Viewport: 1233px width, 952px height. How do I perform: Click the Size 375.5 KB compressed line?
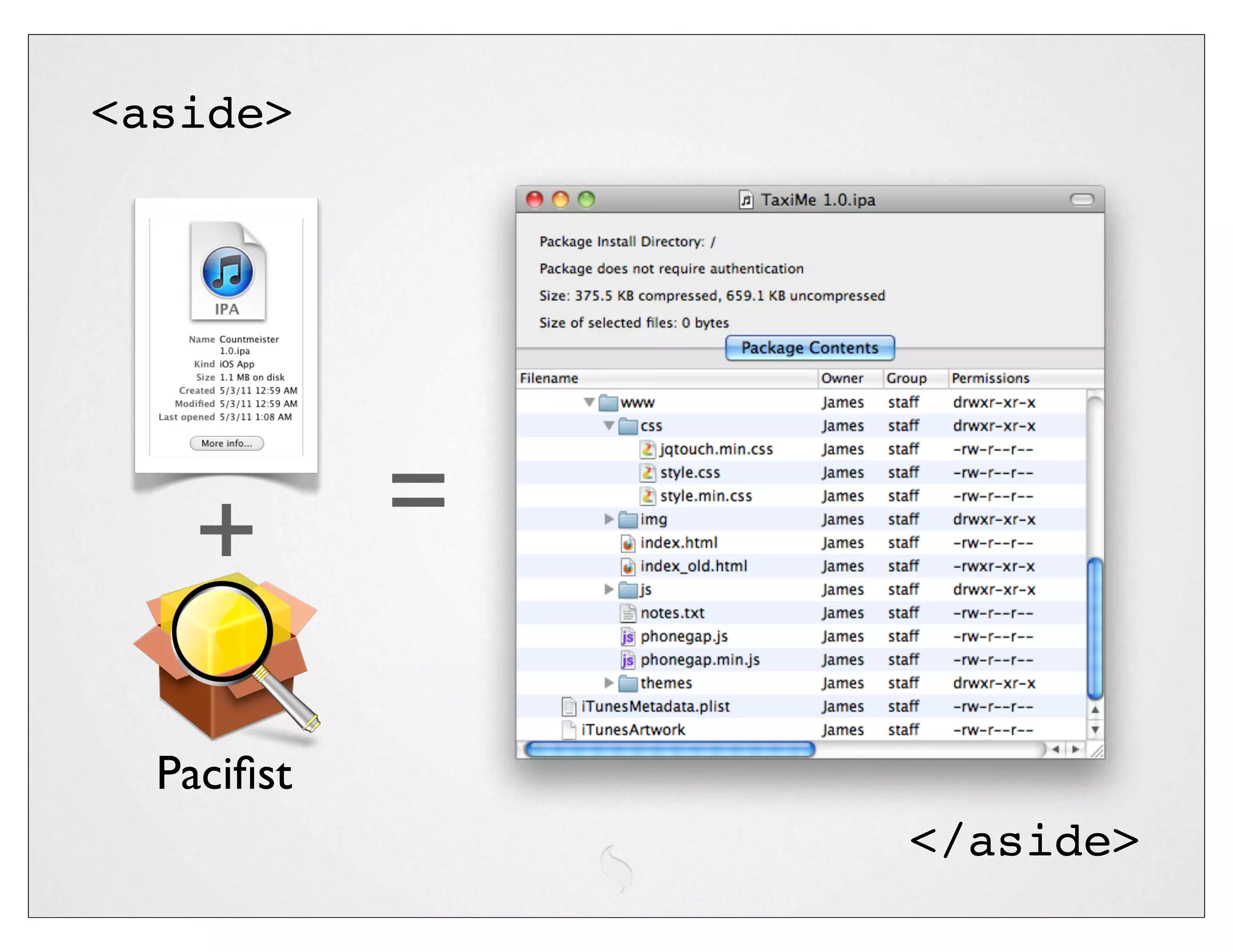pyautogui.click(x=712, y=295)
